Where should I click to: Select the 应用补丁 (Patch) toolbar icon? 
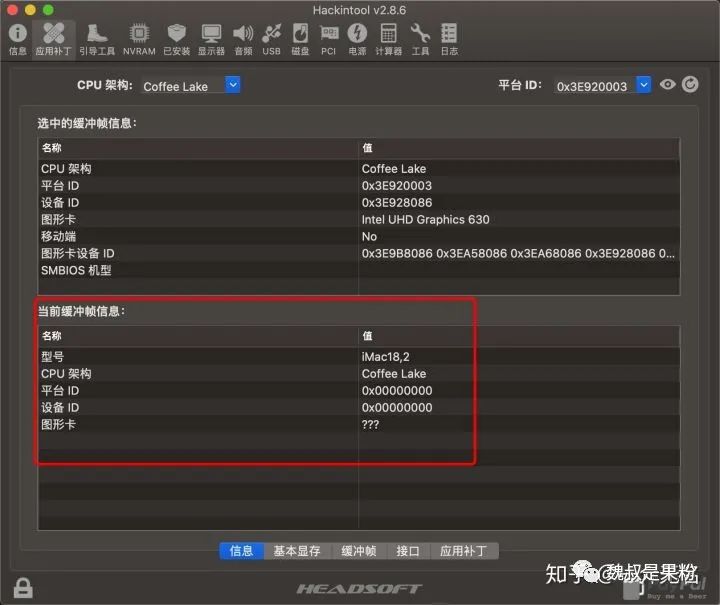(53, 39)
